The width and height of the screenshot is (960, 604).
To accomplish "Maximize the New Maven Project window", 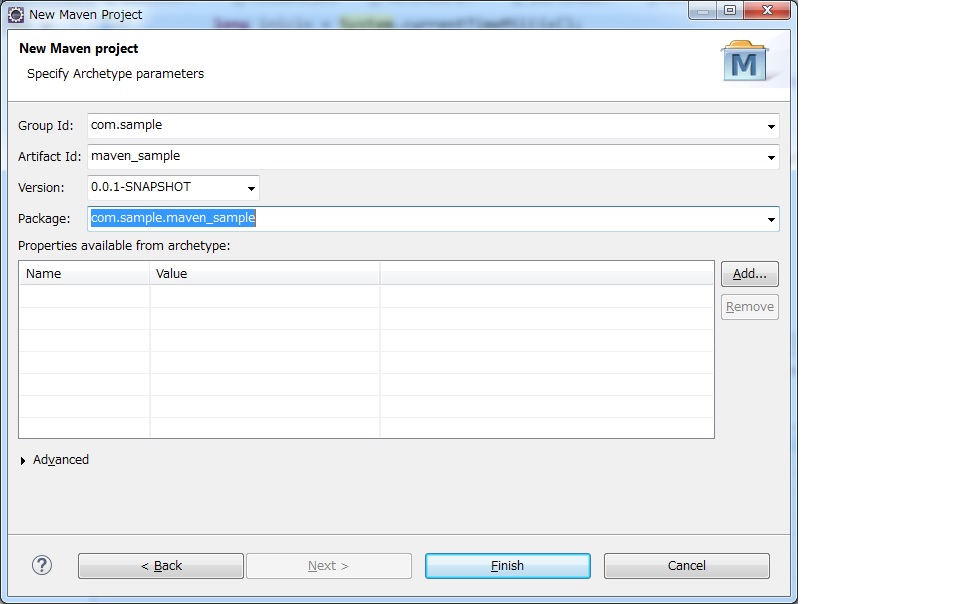I will pyautogui.click(x=730, y=10).
